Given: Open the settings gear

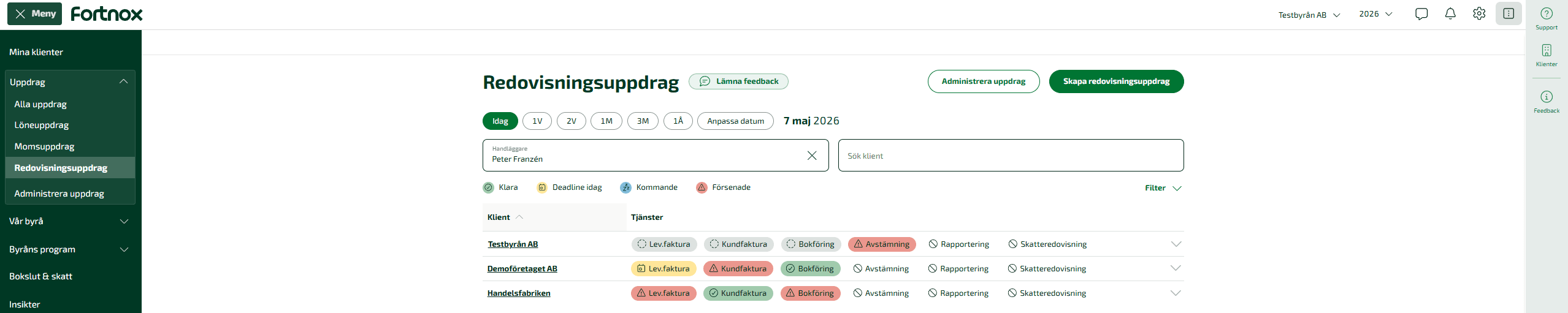Looking at the screenshot, I should [x=1479, y=13].
